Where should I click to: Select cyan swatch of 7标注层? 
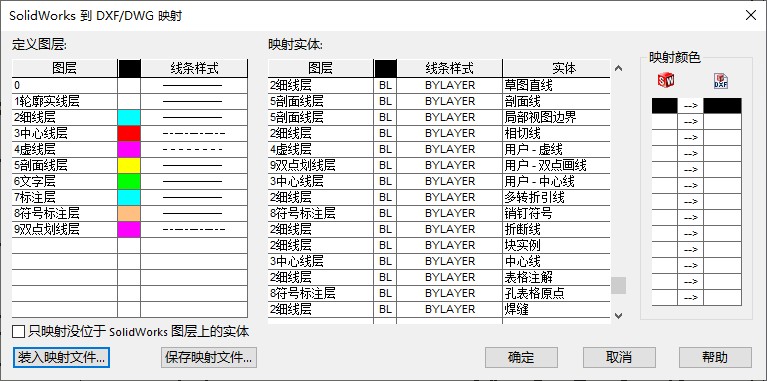tap(129, 198)
